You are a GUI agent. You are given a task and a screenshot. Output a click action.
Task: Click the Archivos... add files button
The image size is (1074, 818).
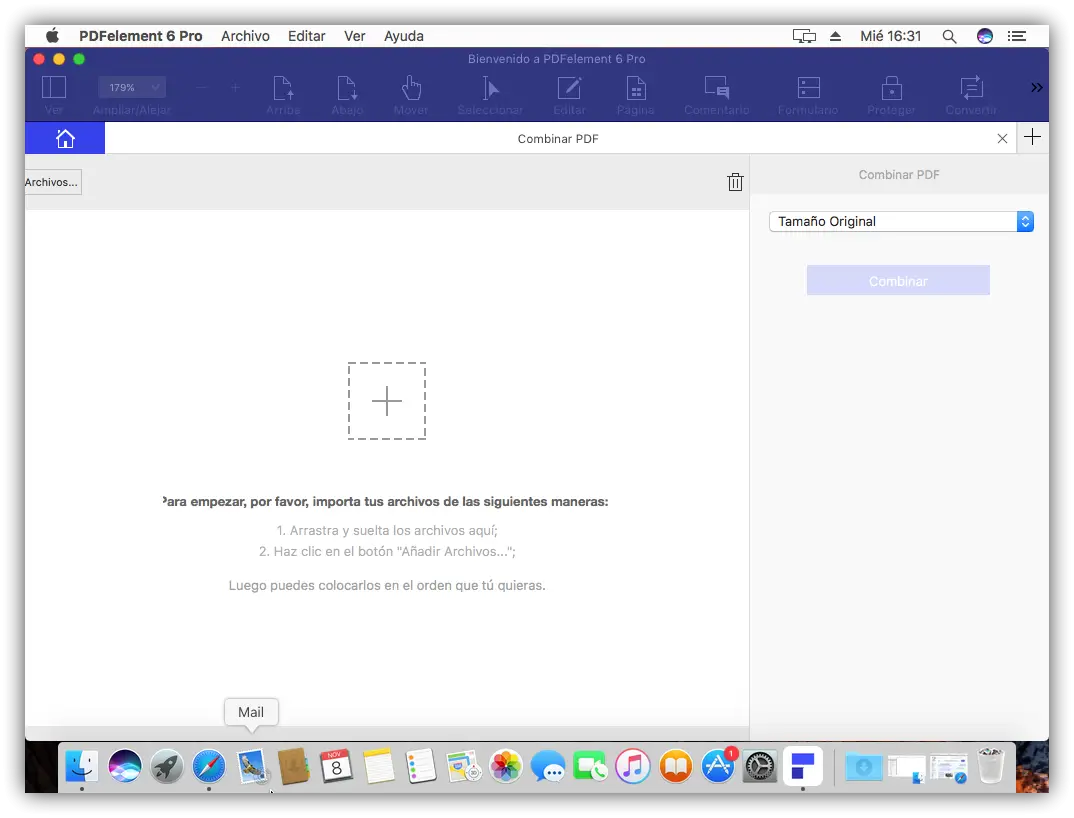[x=53, y=182]
